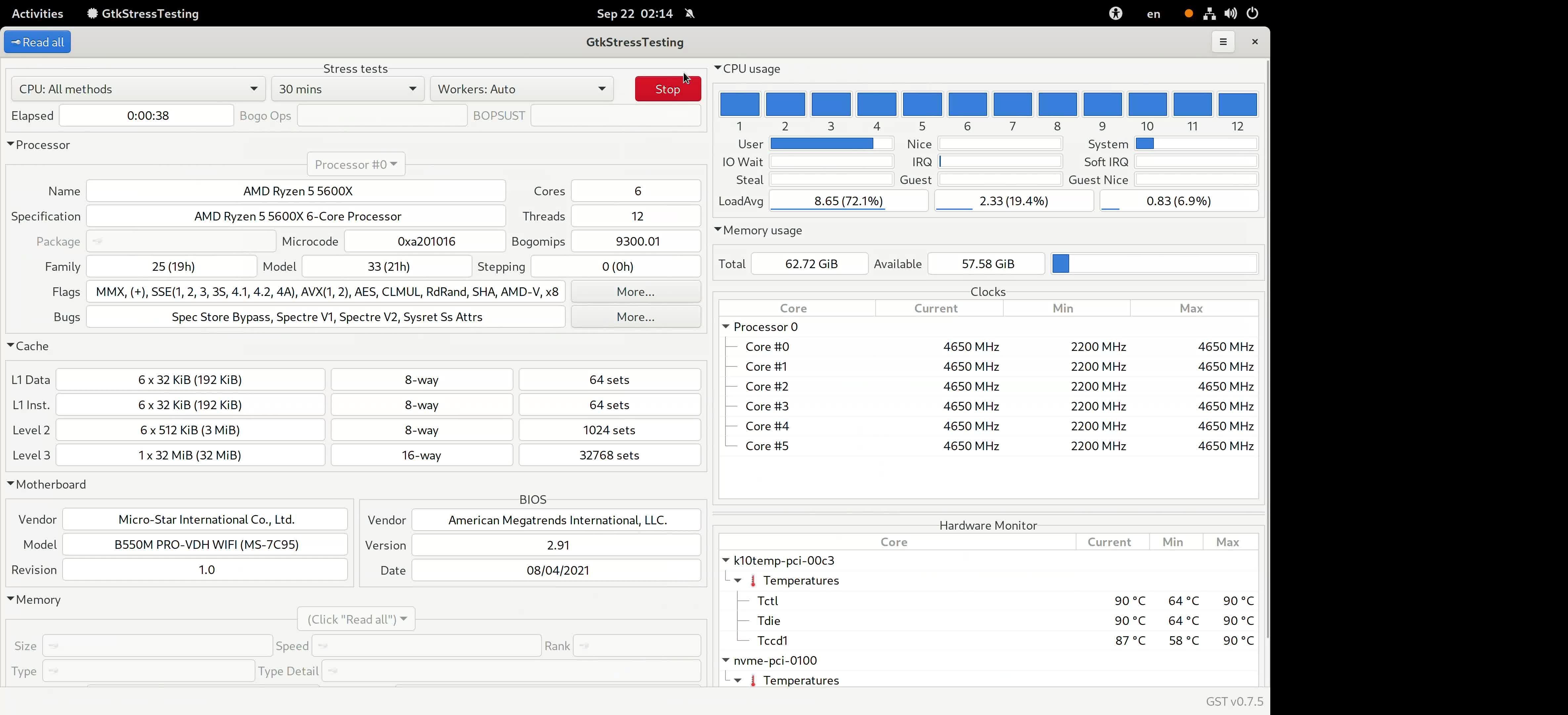1568x715 pixels.
Task: Click the power icon in top bar
Action: (x=1252, y=13)
